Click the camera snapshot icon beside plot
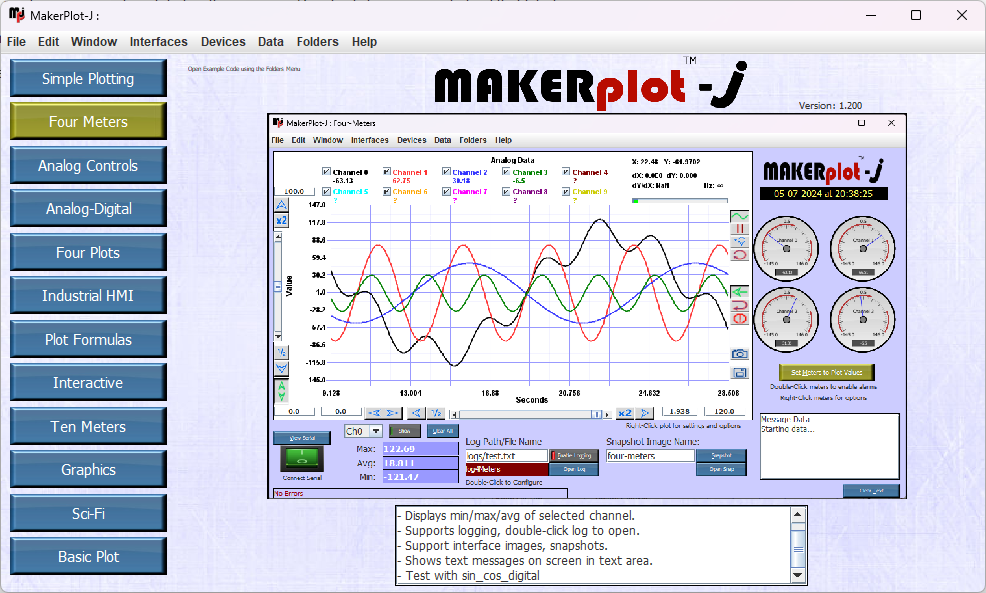 (x=740, y=354)
